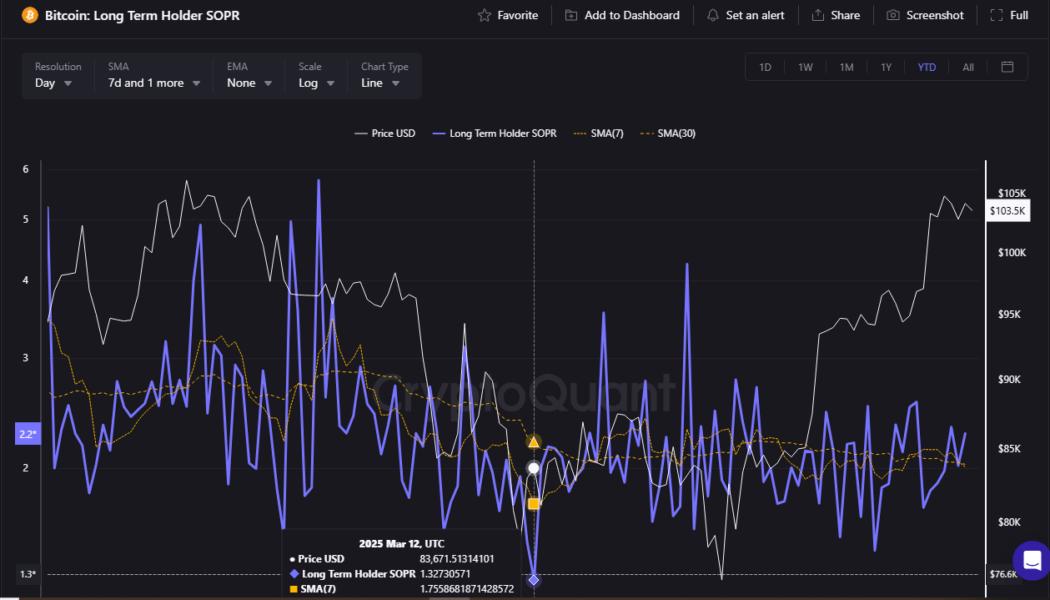1050x600 pixels.
Task: Click the Set an alert bell icon
Action: pyautogui.click(x=713, y=15)
